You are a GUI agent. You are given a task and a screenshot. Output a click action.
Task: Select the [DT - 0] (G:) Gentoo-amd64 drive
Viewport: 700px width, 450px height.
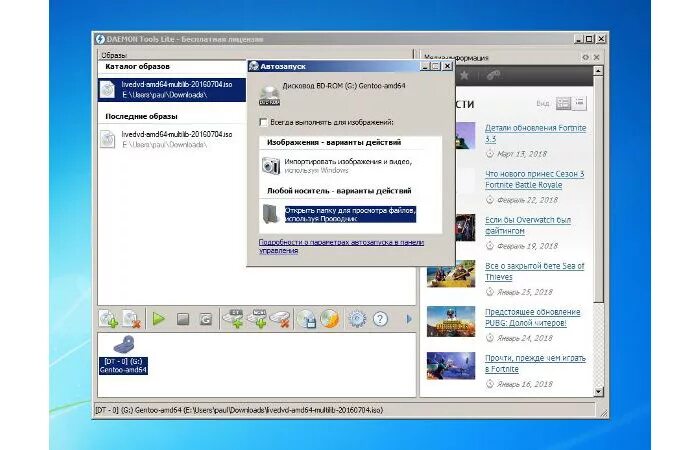coord(123,354)
